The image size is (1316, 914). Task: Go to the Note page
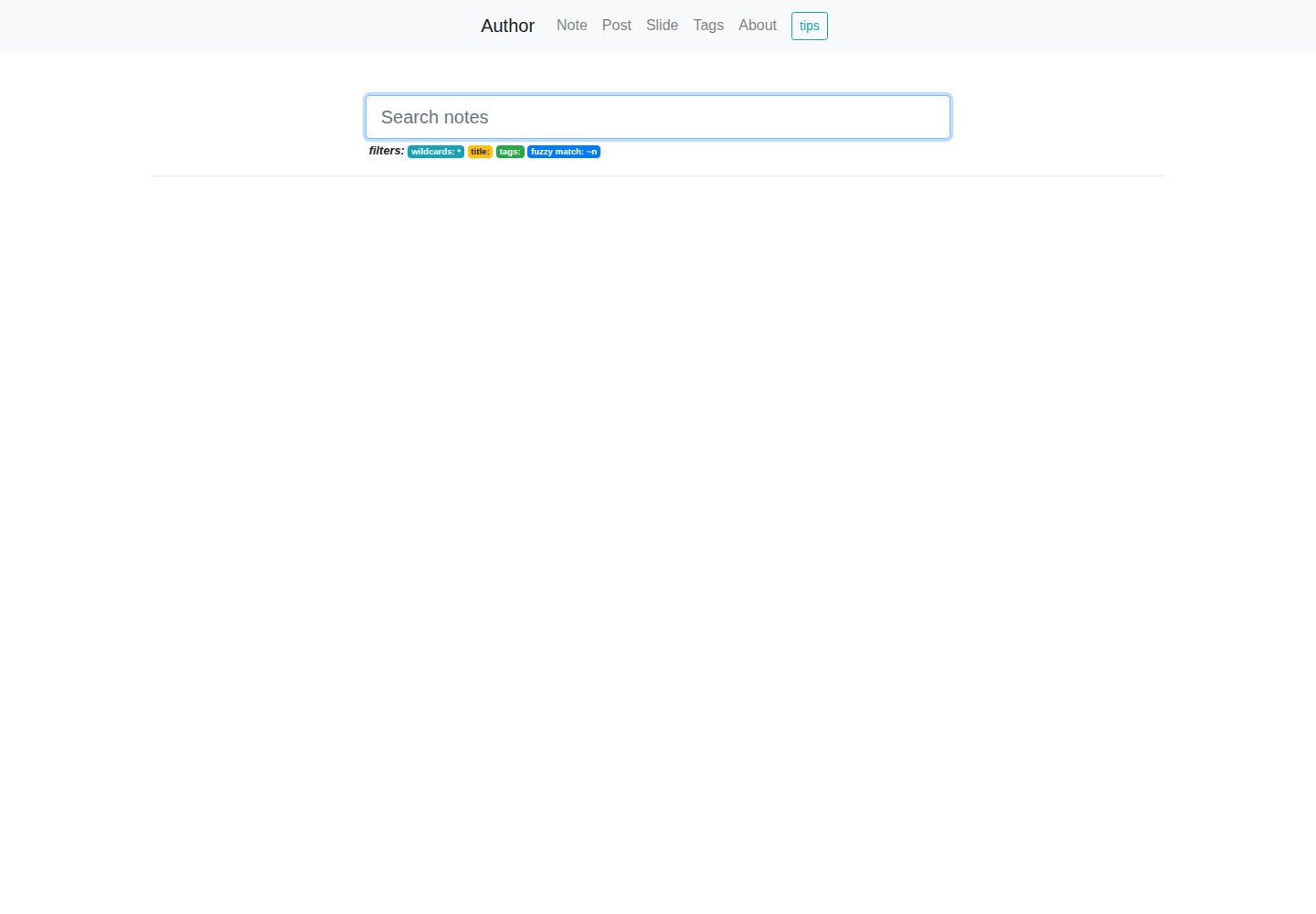(572, 26)
